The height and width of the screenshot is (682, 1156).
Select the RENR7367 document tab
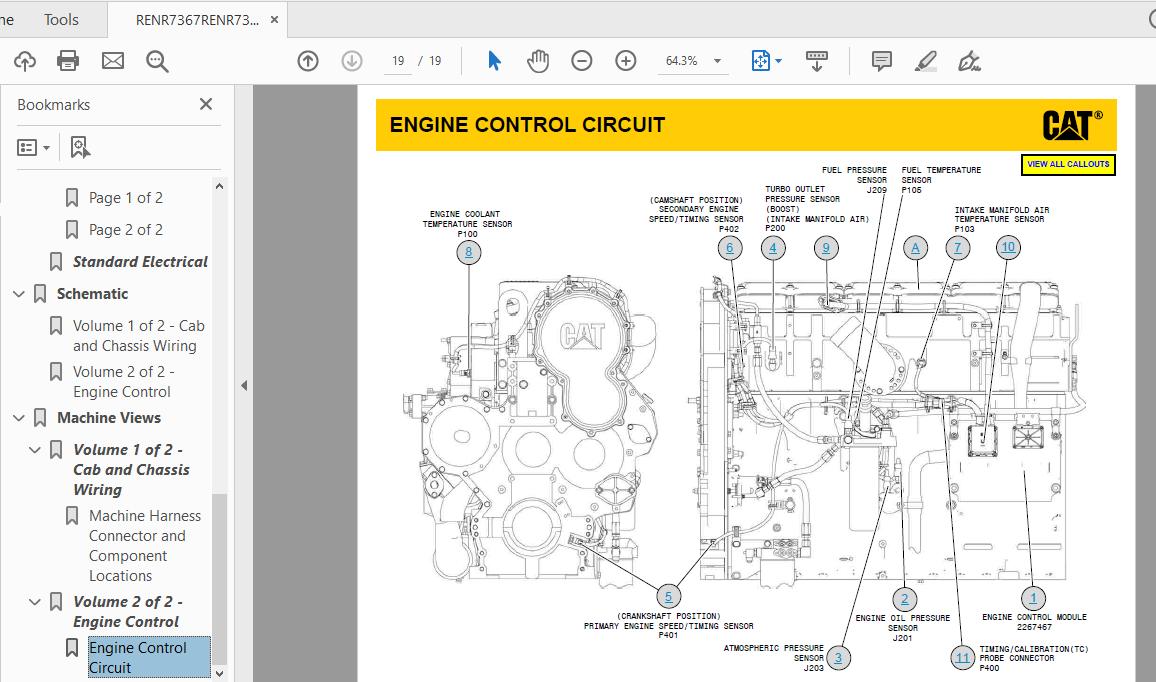pos(197,20)
